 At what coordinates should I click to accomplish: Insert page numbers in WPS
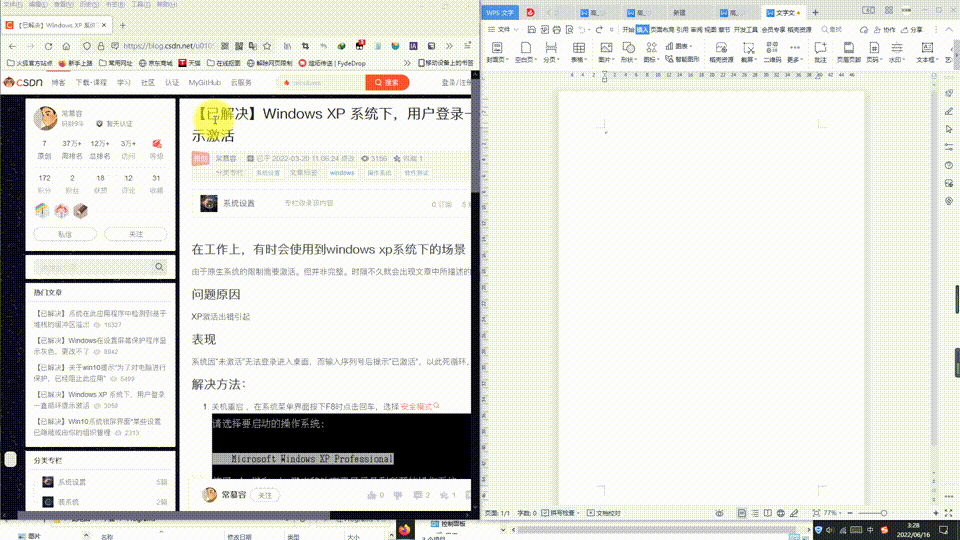(x=874, y=52)
